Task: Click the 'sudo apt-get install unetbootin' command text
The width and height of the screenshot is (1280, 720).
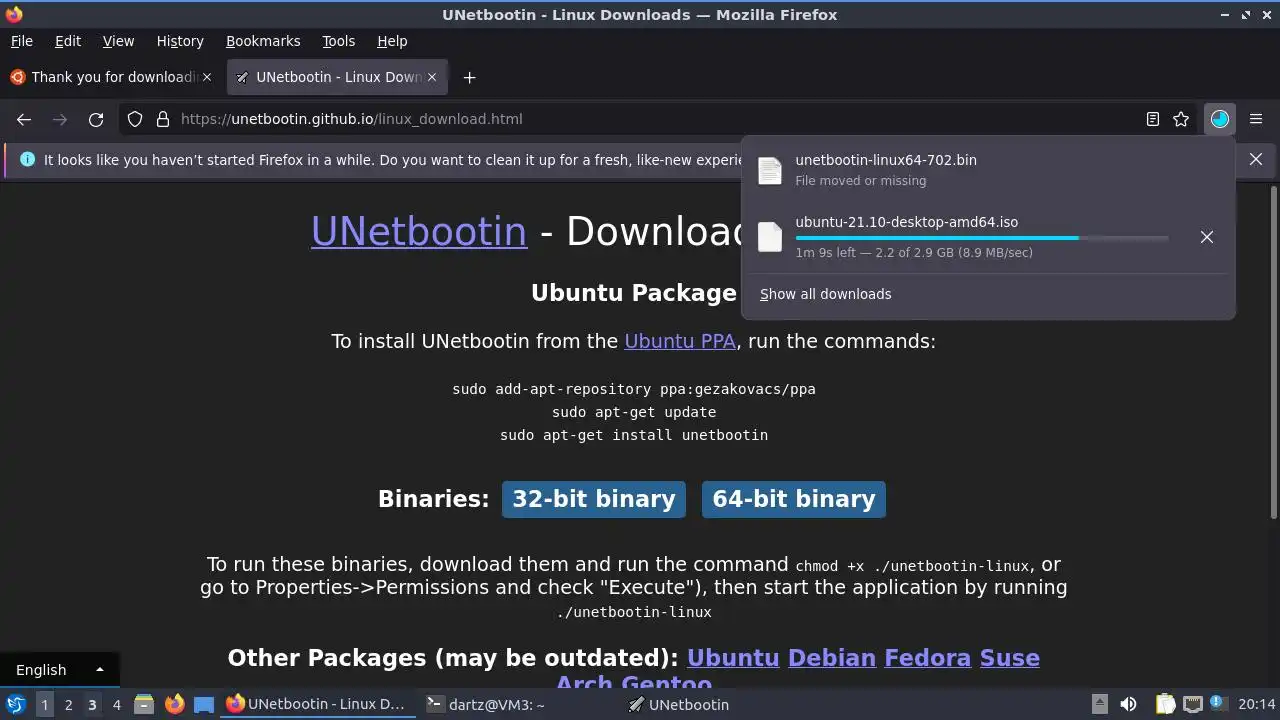Action: point(634,435)
